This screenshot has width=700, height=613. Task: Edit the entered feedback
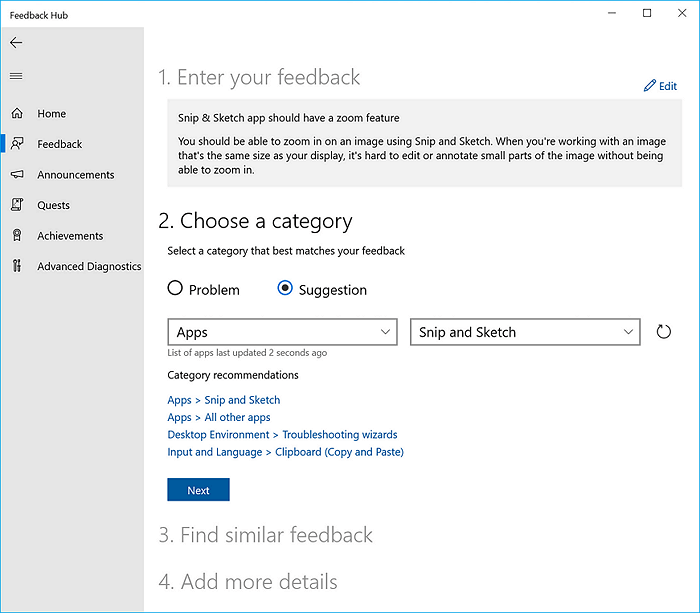[660, 86]
